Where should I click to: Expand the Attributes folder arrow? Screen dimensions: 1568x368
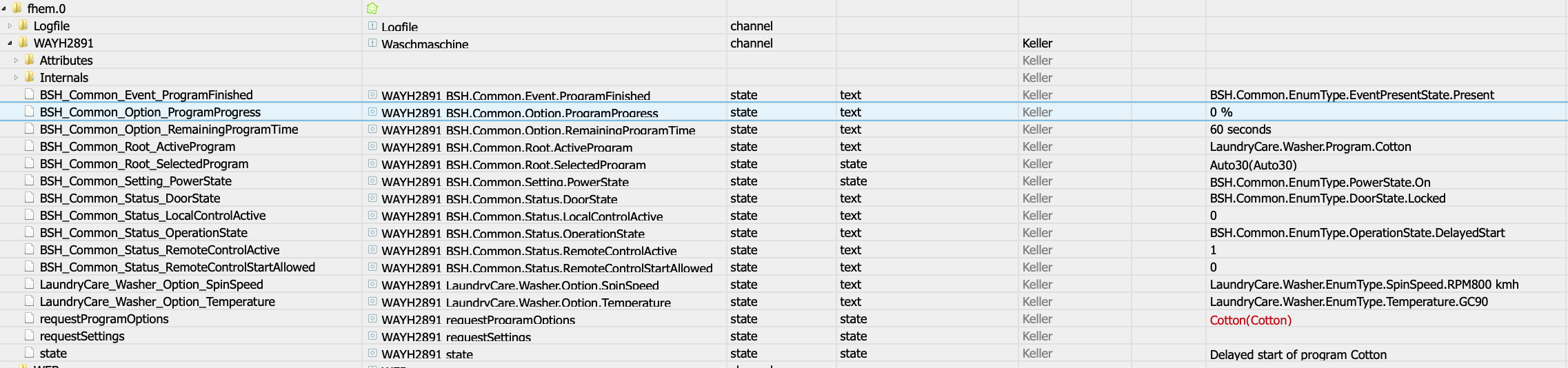[x=16, y=60]
